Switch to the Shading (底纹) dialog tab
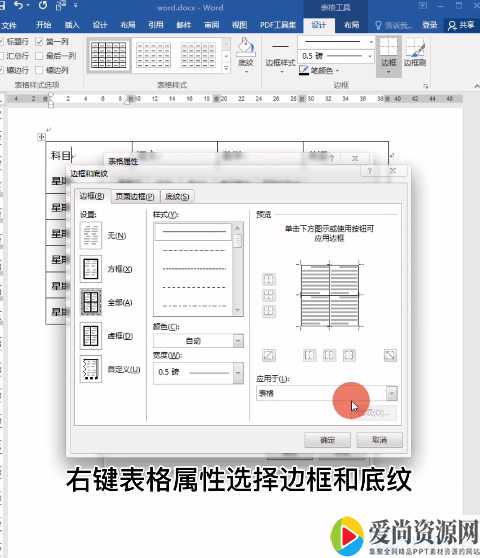Image resolution: width=480 pixels, height=558 pixels. click(x=177, y=196)
